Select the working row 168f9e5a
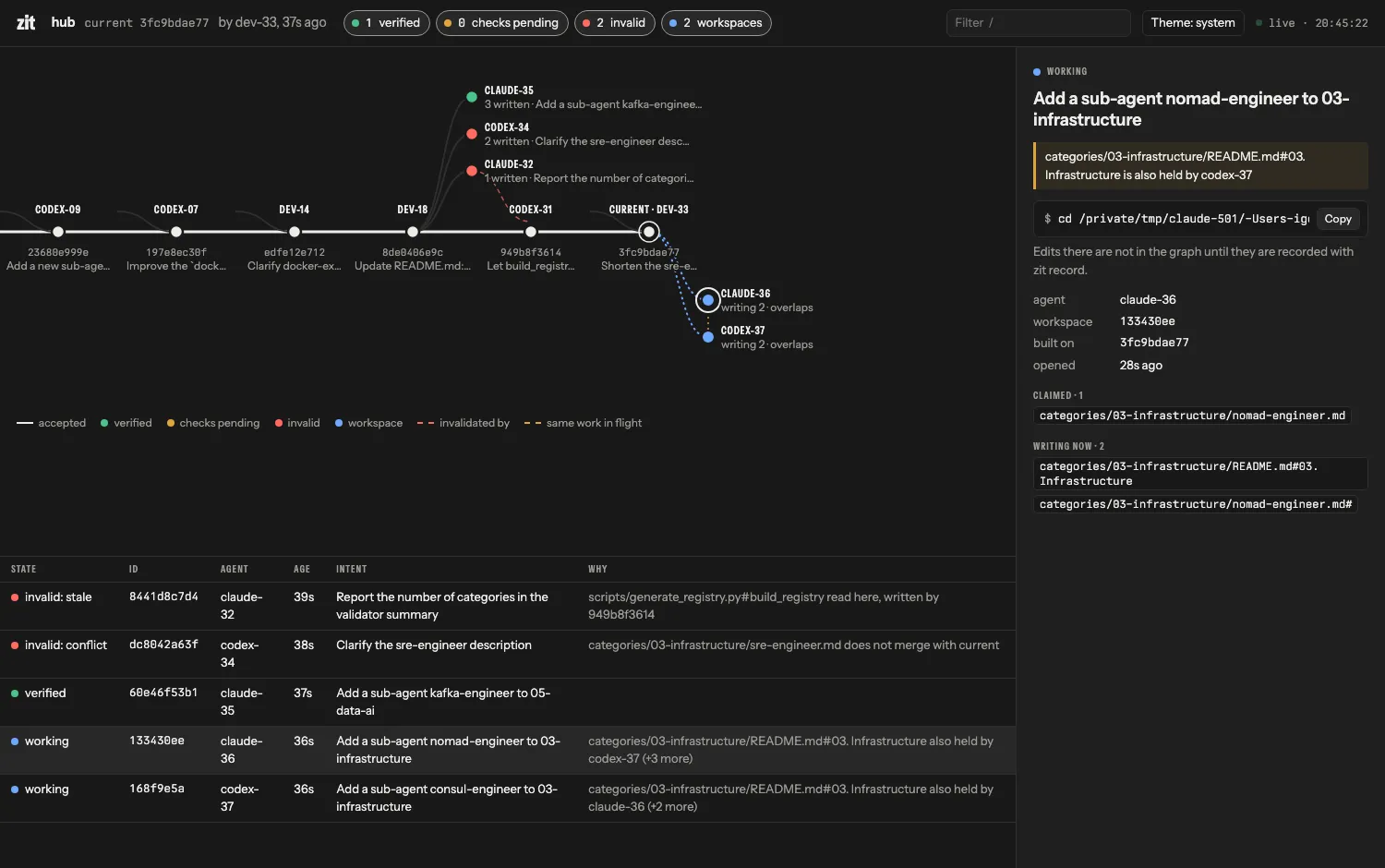 508,798
